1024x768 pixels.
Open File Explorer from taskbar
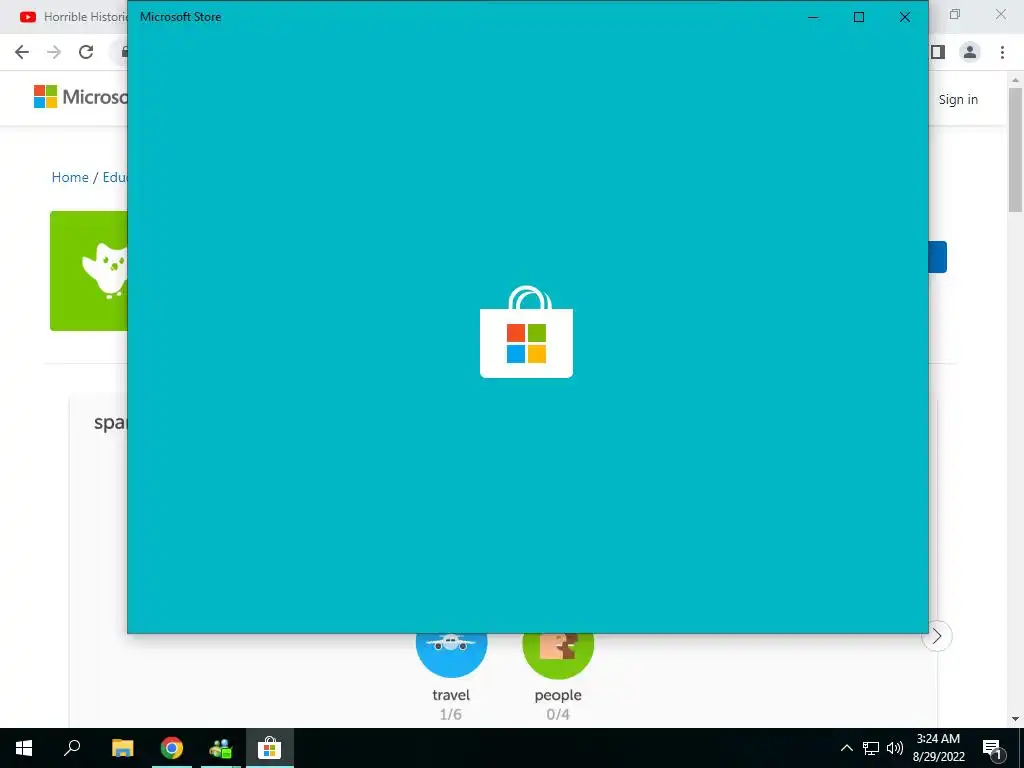point(122,748)
